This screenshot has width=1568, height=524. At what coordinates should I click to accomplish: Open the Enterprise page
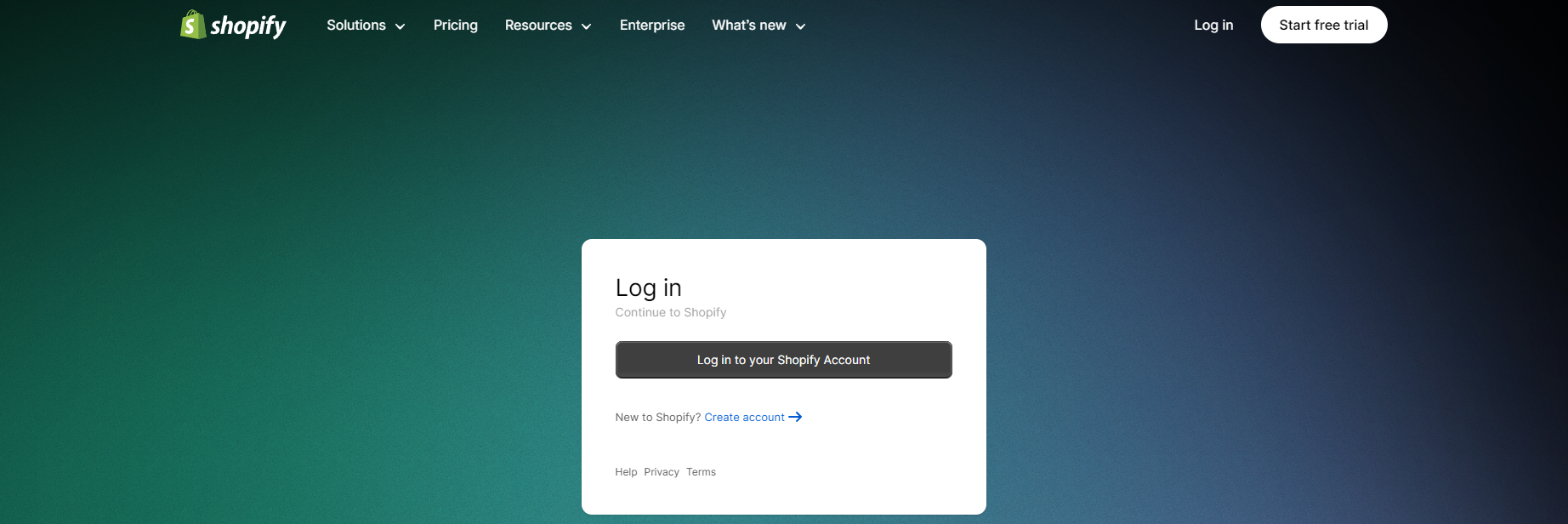click(652, 26)
